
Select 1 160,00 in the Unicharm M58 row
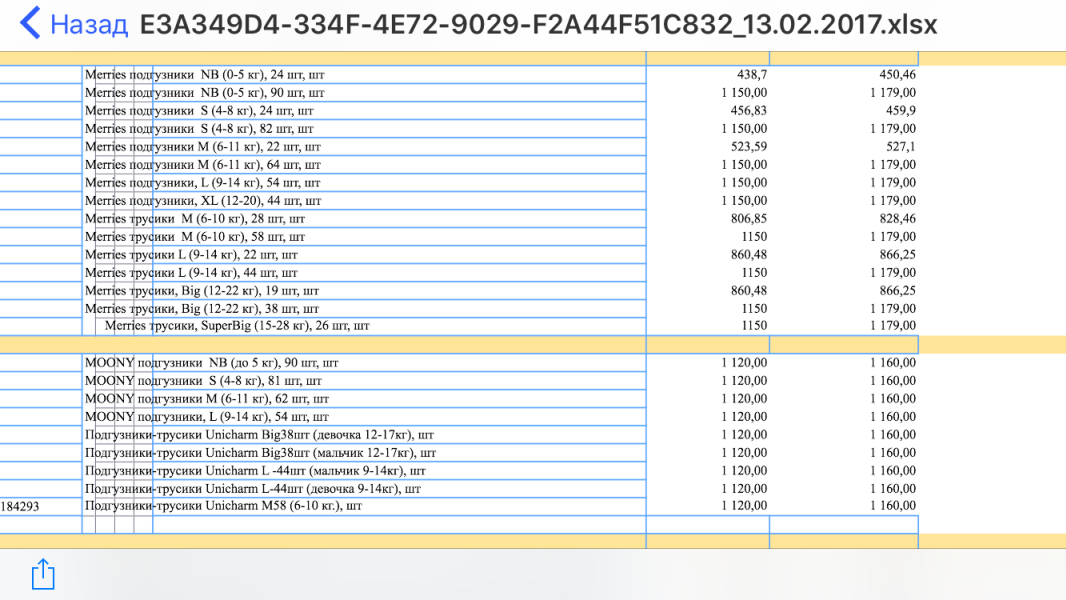point(893,506)
